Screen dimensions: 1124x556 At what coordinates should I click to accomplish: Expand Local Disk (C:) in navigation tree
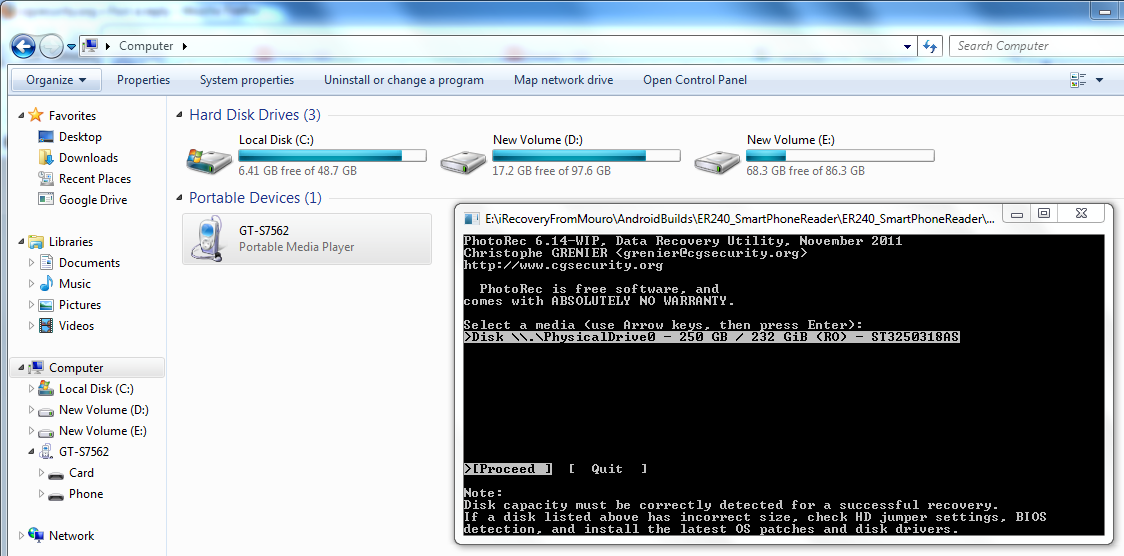pyautogui.click(x=32, y=388)
